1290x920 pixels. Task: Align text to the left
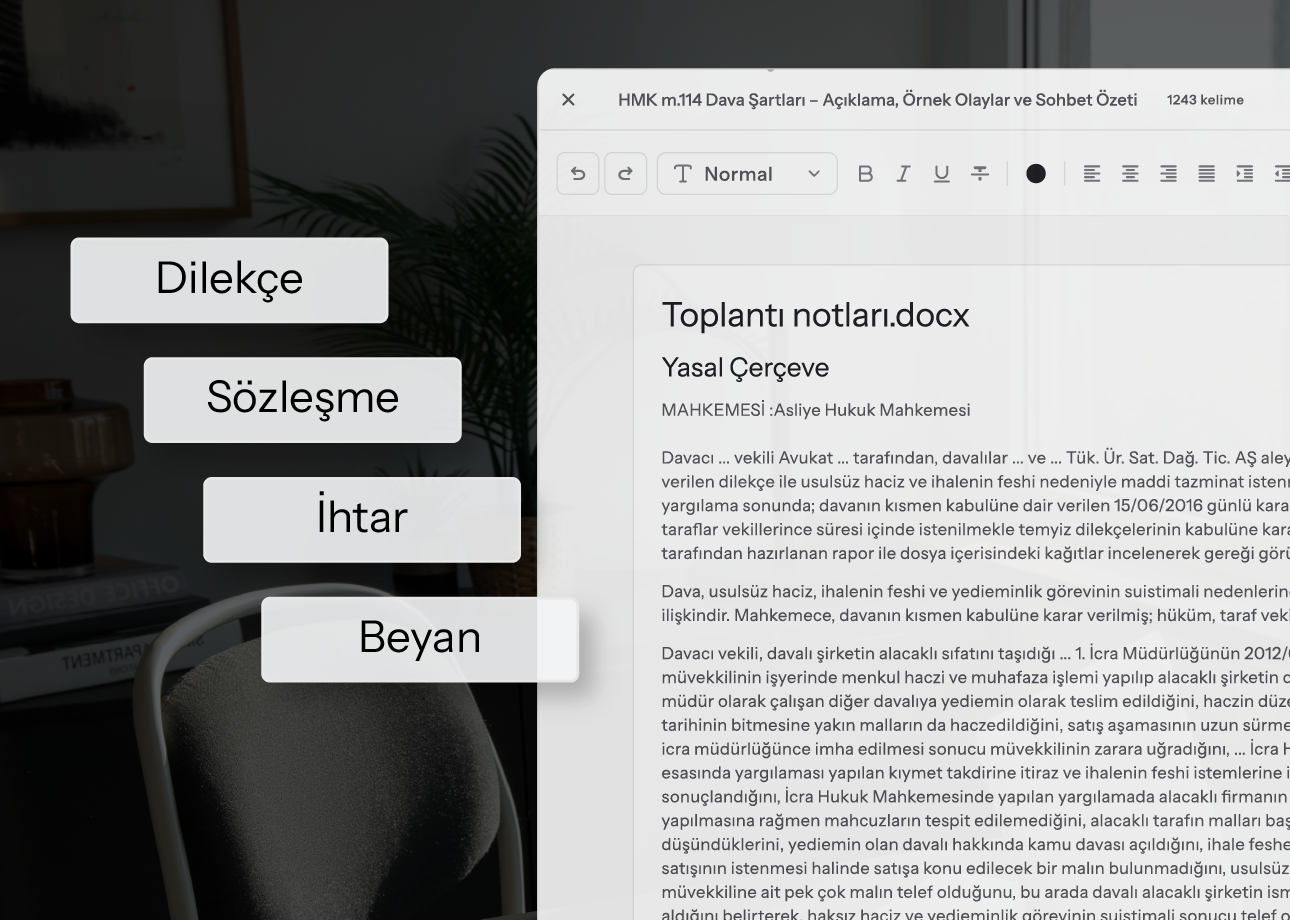[x=1092, y=174]
